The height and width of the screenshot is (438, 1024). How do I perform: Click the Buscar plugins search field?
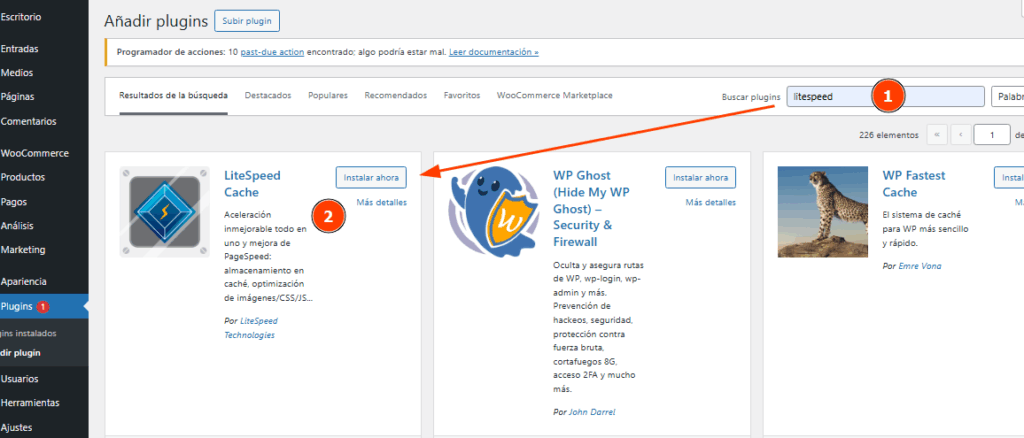885,97
